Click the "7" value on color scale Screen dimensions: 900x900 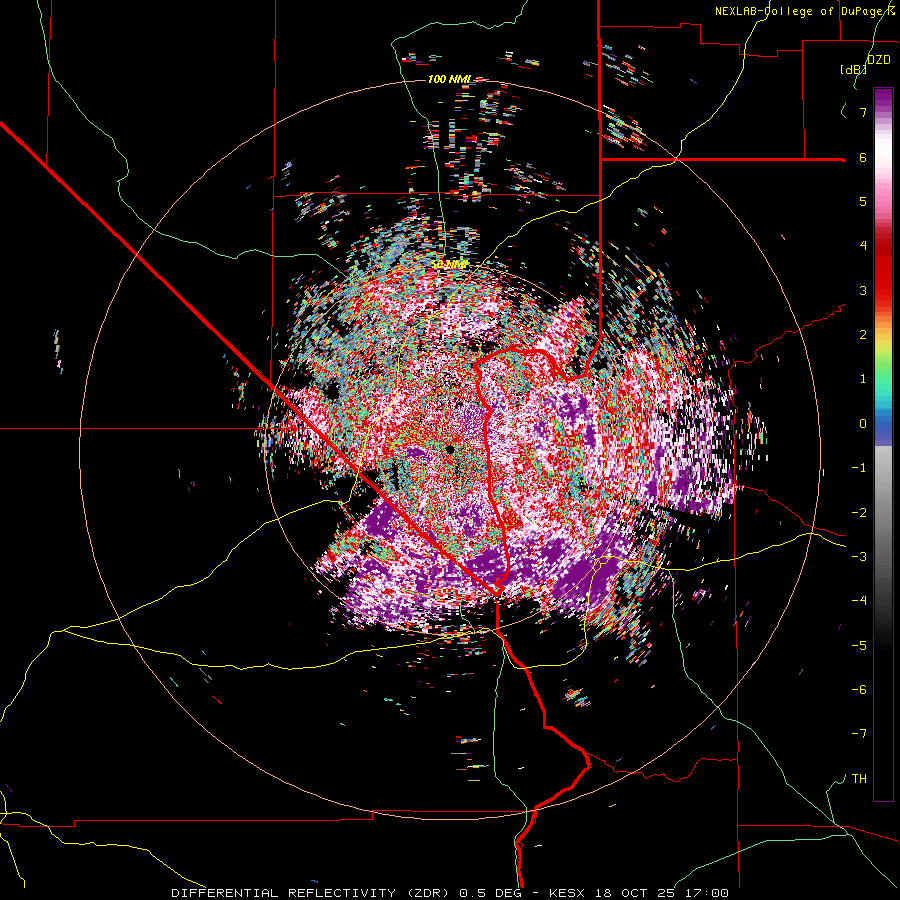click(x=863, y=112)
